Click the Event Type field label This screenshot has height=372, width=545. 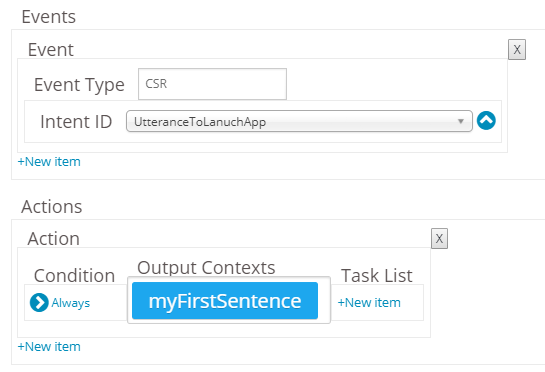tap(79, 85)
